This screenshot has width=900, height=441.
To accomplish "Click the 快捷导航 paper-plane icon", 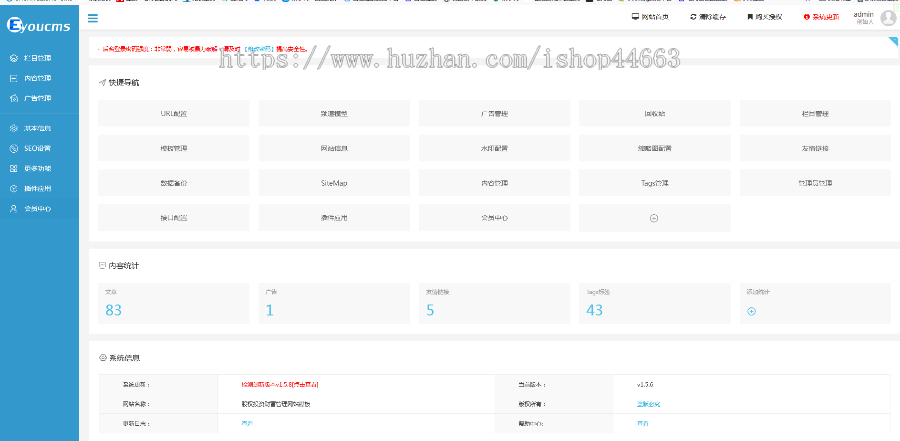I will (103, 83).
